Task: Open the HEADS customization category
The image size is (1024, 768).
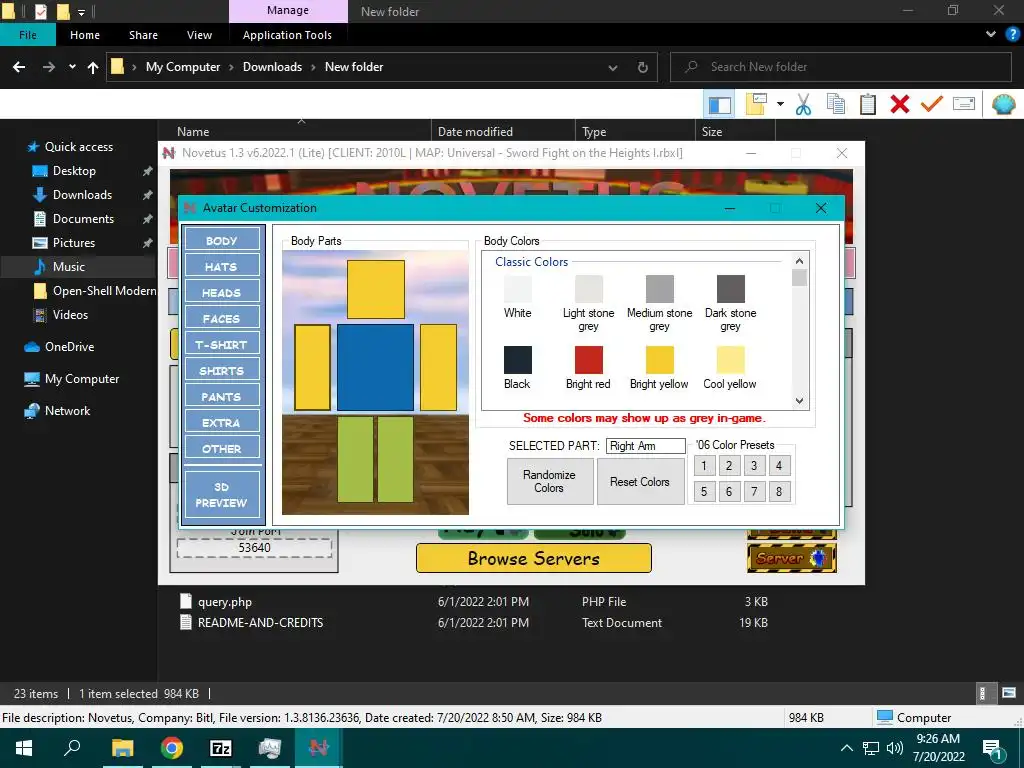Action: [x=222, y=293]
